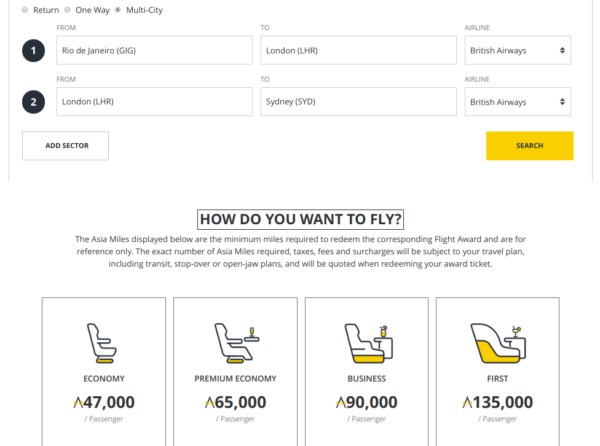
Task: Click the Business class seat icon
Action: 366,341
